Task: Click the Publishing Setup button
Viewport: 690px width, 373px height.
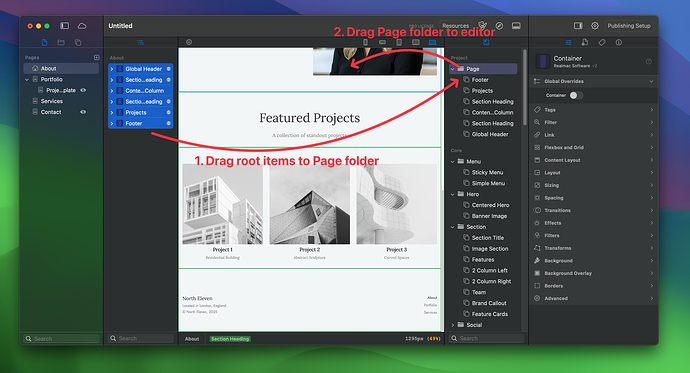Action: point(629,26)
